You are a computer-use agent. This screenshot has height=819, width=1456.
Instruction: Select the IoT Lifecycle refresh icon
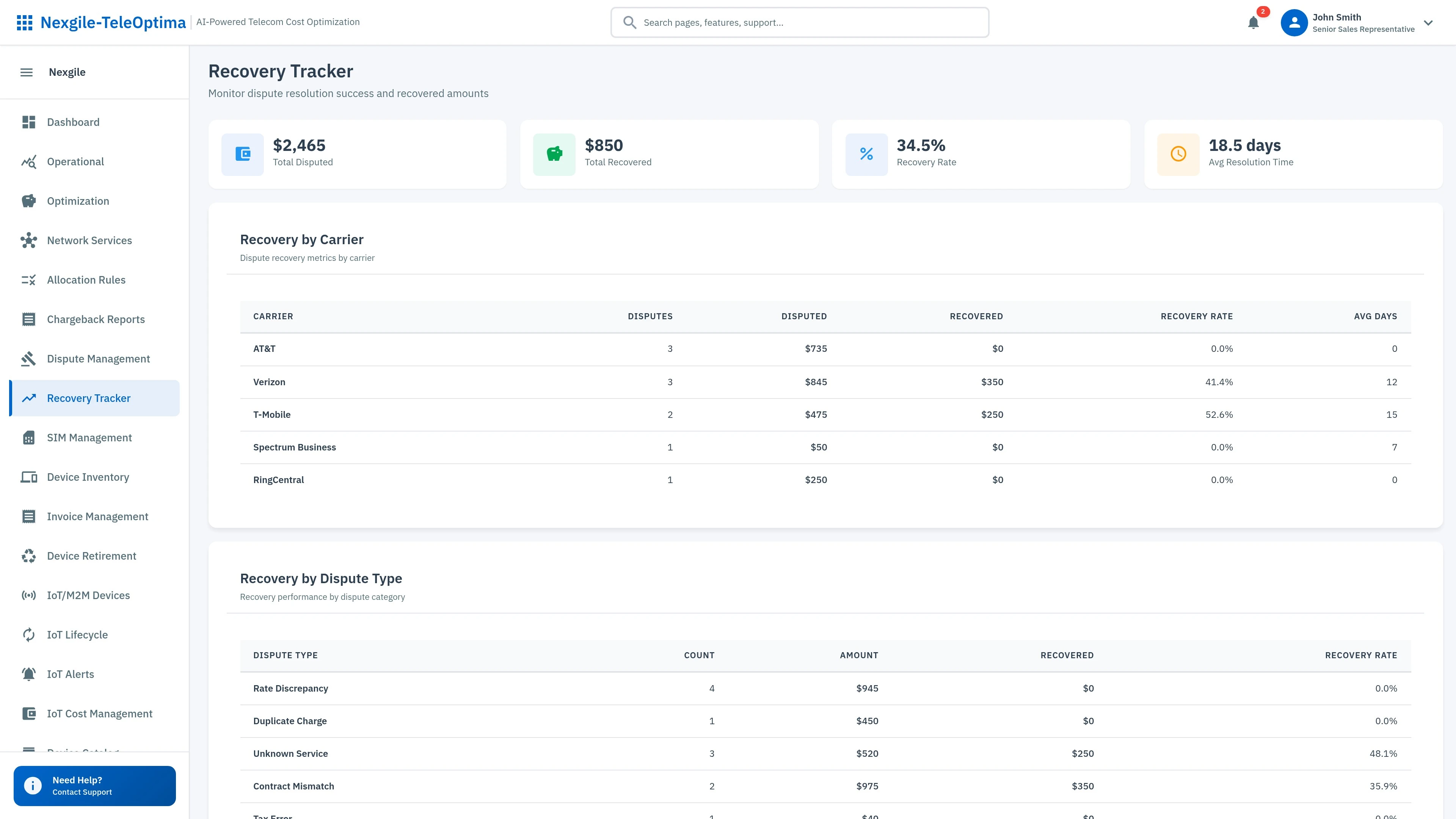click(29, 634)
